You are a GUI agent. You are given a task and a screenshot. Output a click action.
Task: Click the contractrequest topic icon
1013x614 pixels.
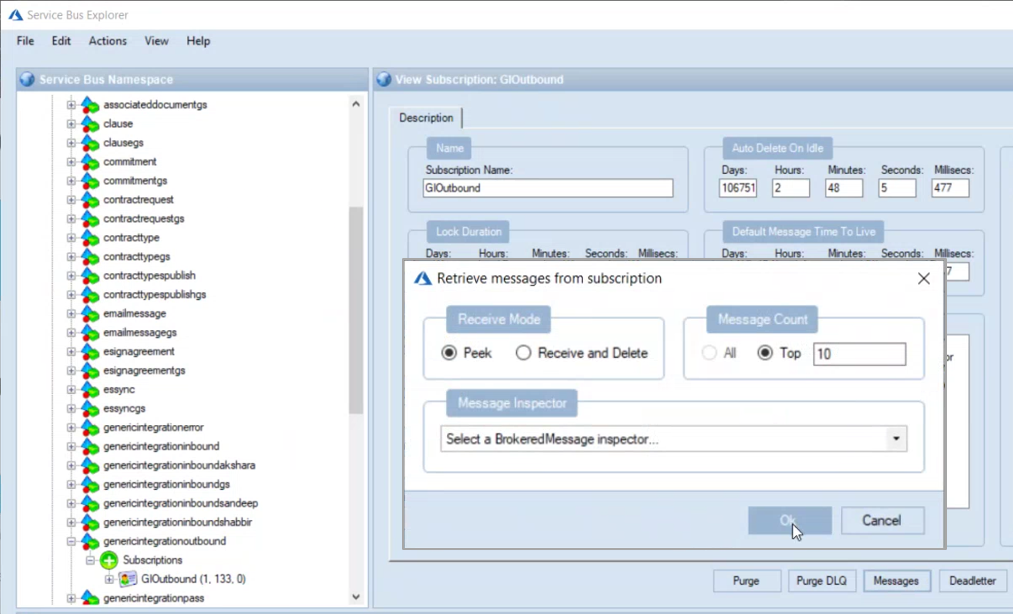(x=90, y=199)
